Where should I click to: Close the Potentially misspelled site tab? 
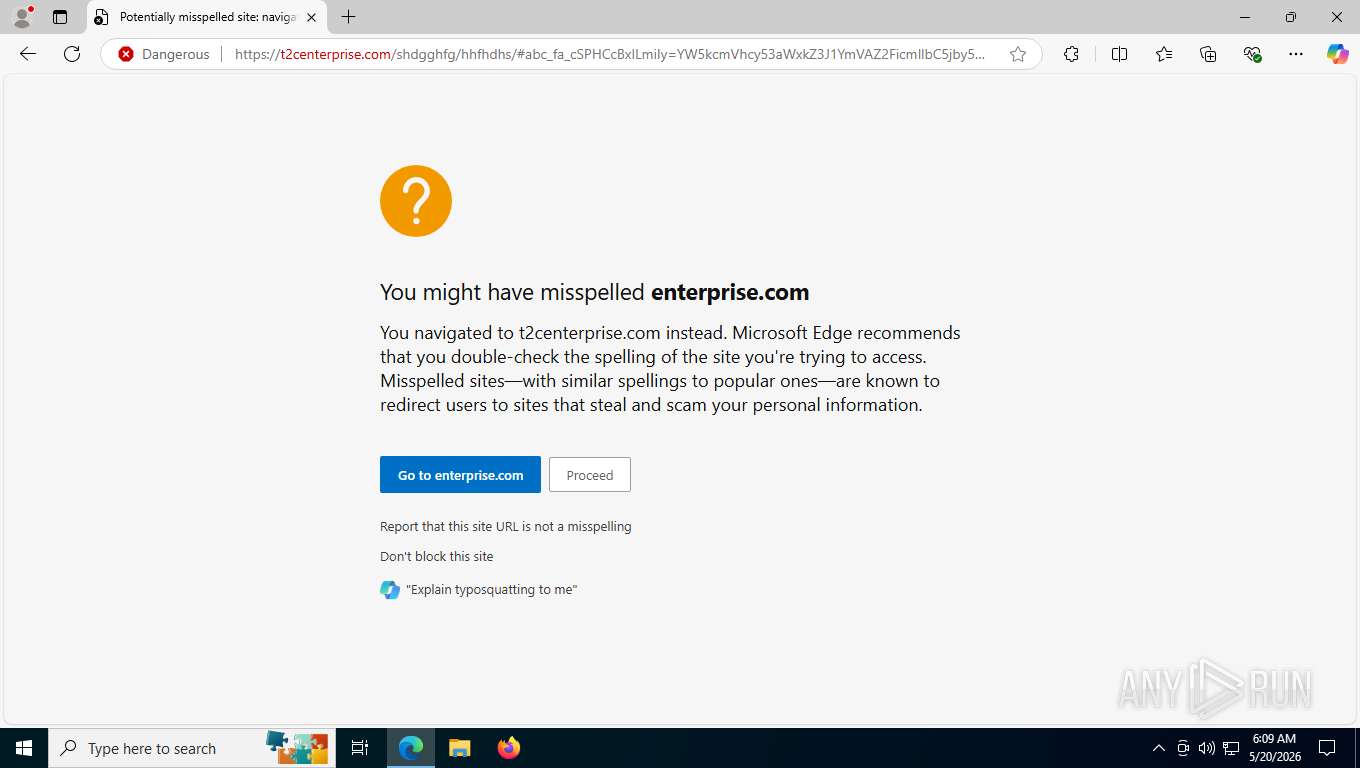(311, 17)
